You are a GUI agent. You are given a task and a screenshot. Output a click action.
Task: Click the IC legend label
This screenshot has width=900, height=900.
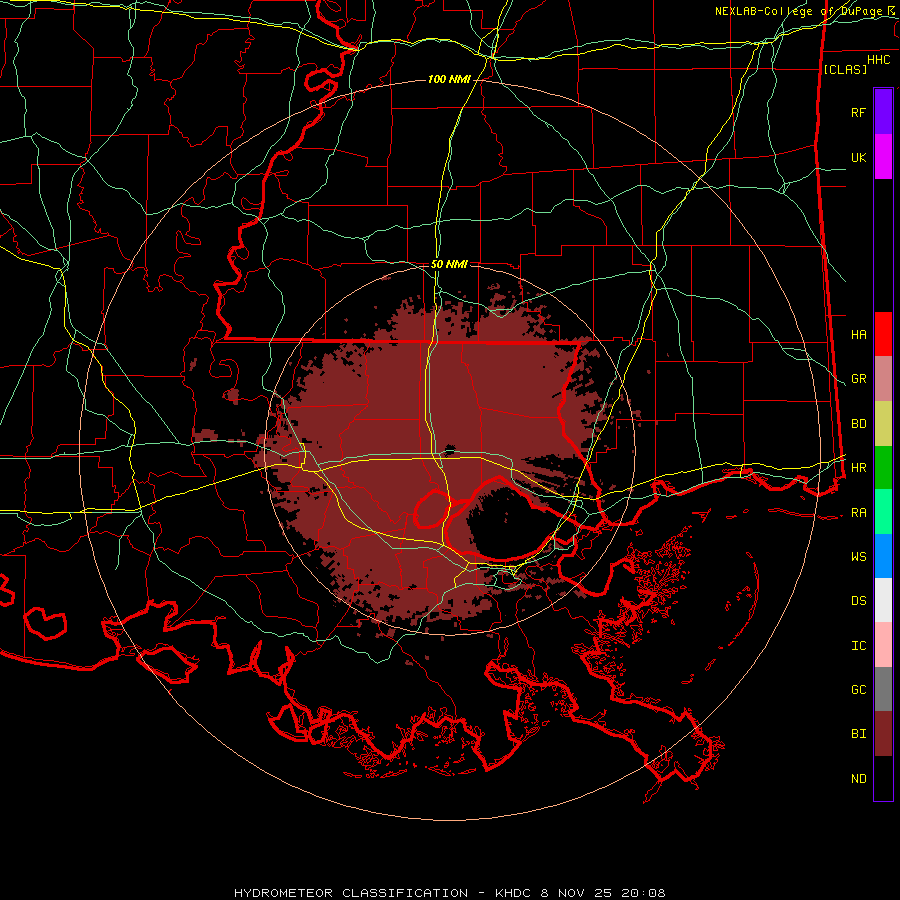859,646
